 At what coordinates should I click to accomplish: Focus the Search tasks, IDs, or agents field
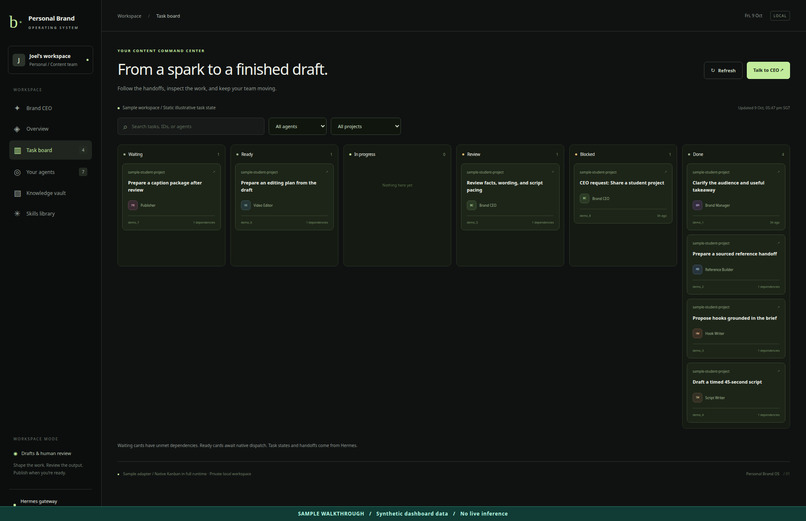coord(191,126)
